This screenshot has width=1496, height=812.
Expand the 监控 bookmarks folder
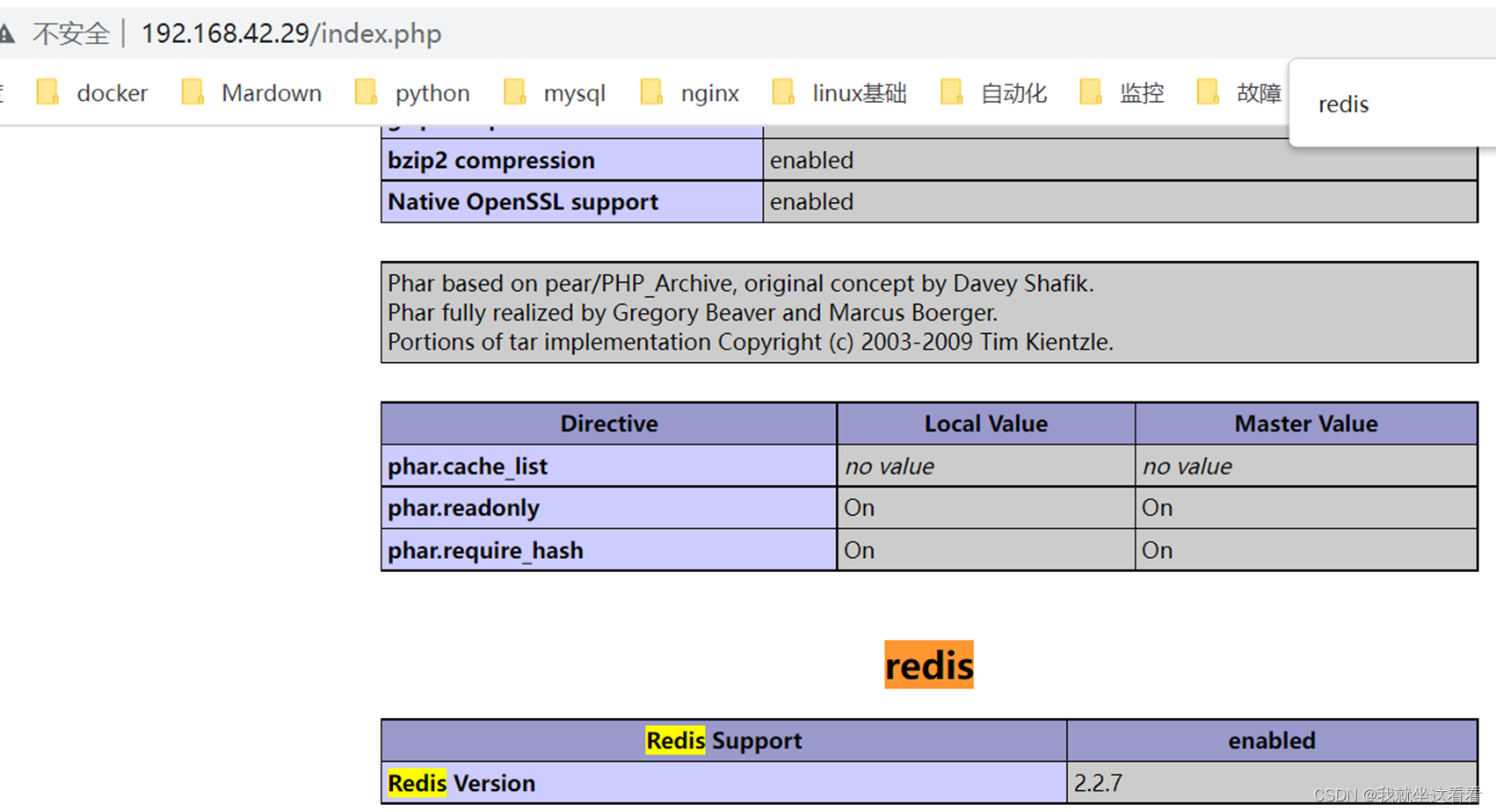click(1141, 92)
